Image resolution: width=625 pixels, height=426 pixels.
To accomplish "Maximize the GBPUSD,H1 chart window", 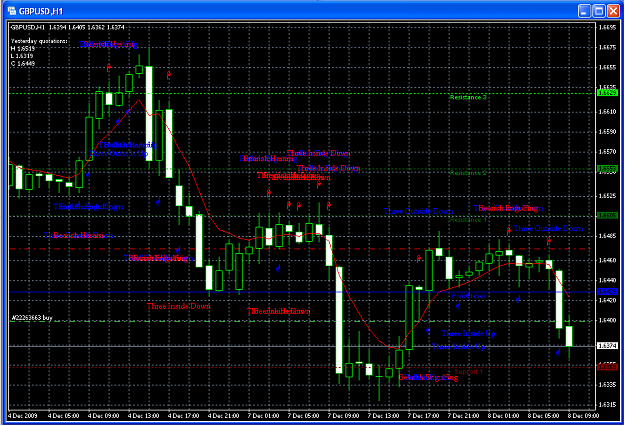I will tap(599, 11).
